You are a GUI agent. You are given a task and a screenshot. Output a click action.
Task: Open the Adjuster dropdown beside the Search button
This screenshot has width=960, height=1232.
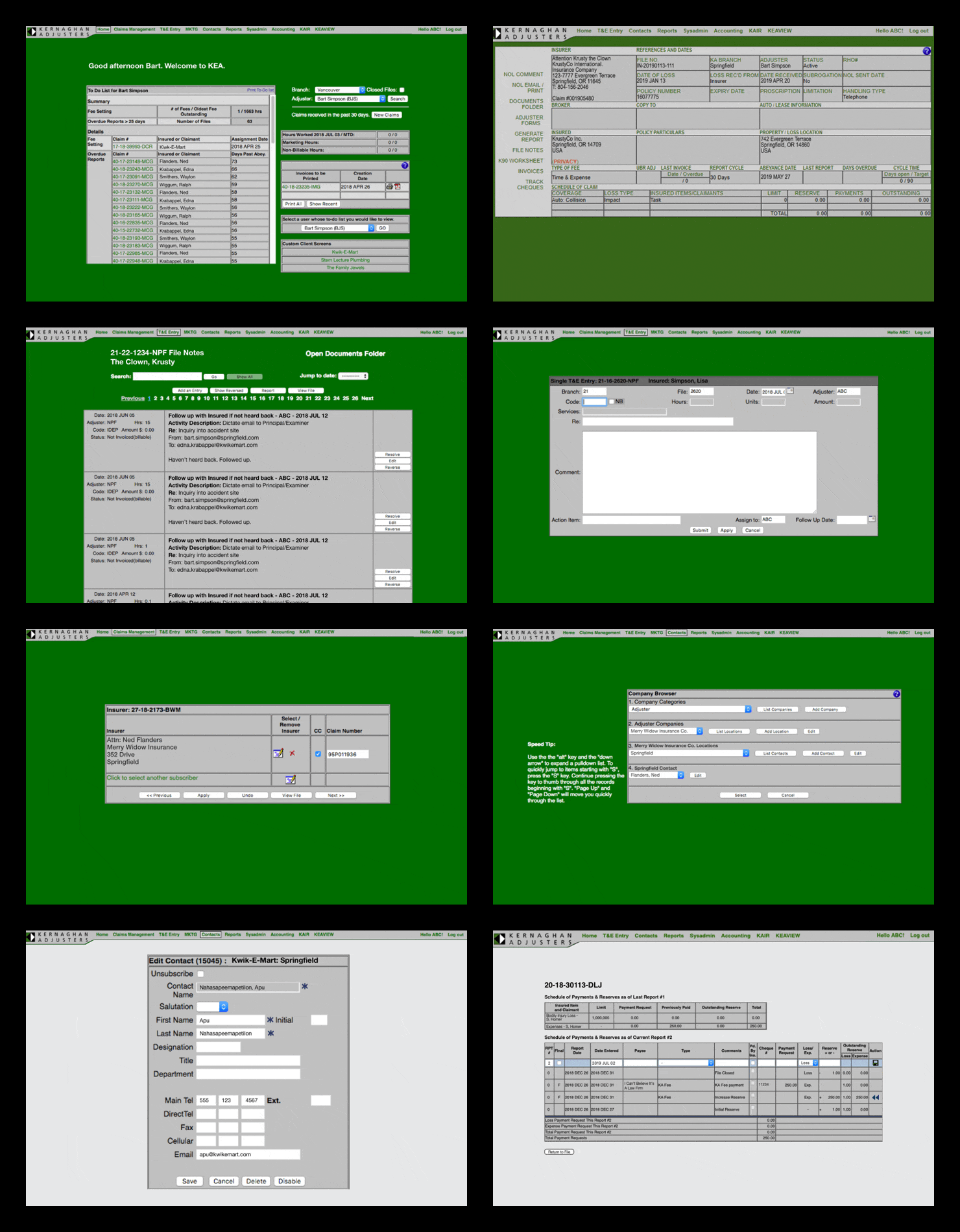click(x=350, y=99)
